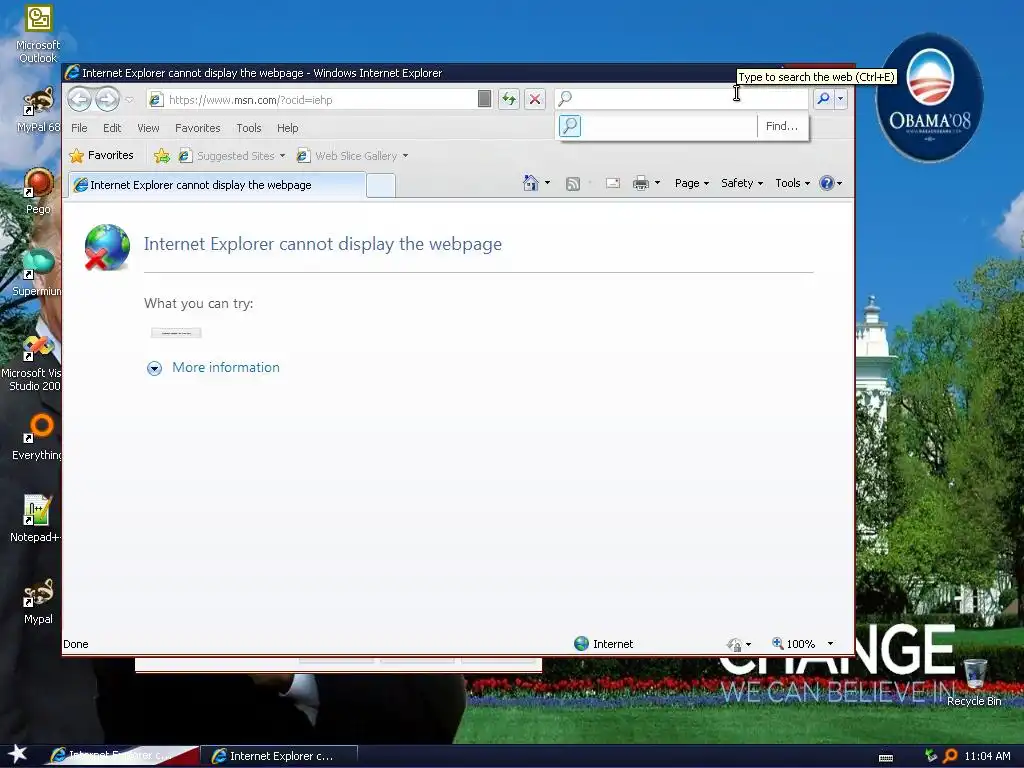Open the zoom level dropdown arrow

tap(830, 644)
